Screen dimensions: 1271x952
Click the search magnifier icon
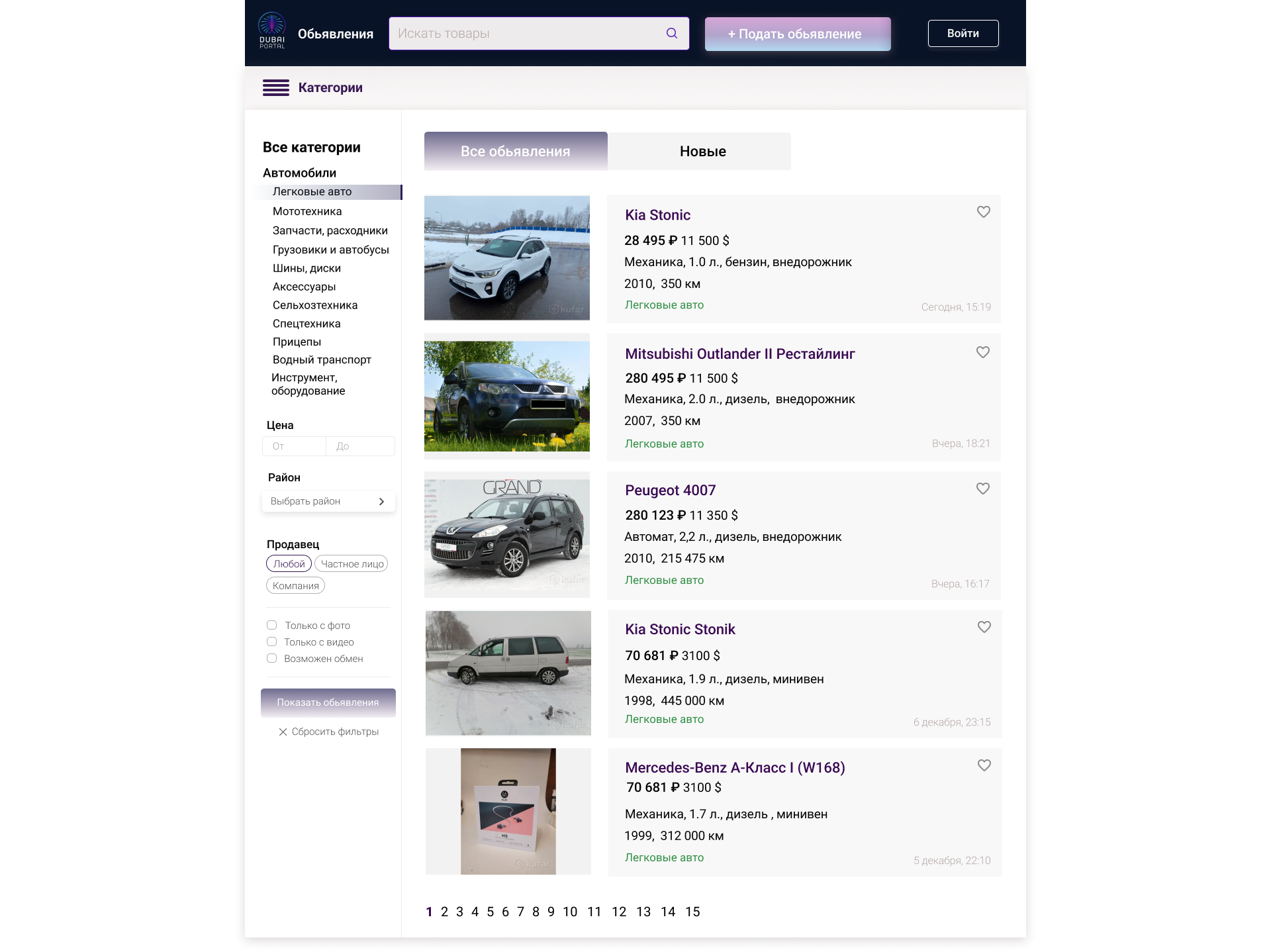point(672,33)
